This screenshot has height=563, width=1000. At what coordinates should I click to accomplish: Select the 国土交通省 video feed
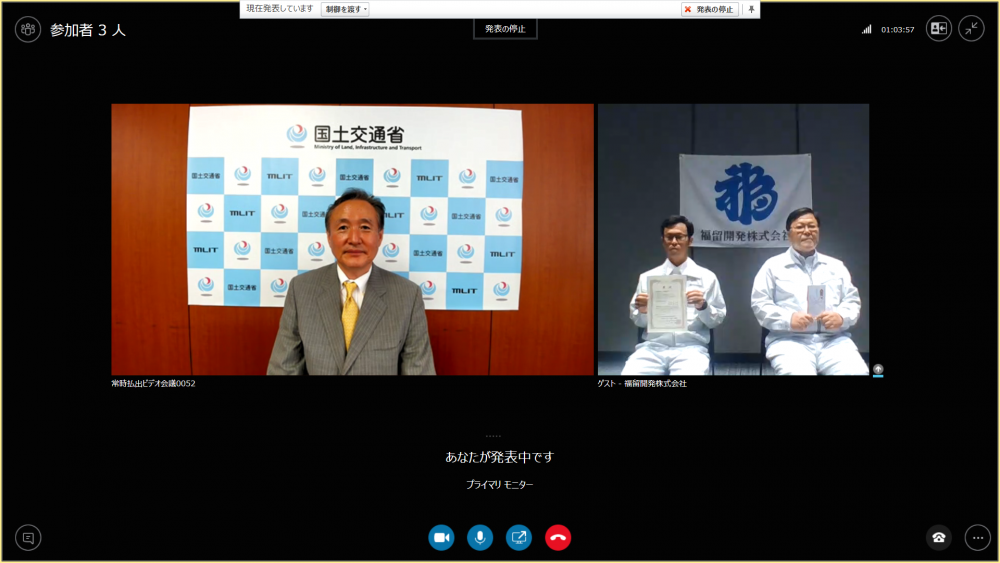(x=352, y=240)
